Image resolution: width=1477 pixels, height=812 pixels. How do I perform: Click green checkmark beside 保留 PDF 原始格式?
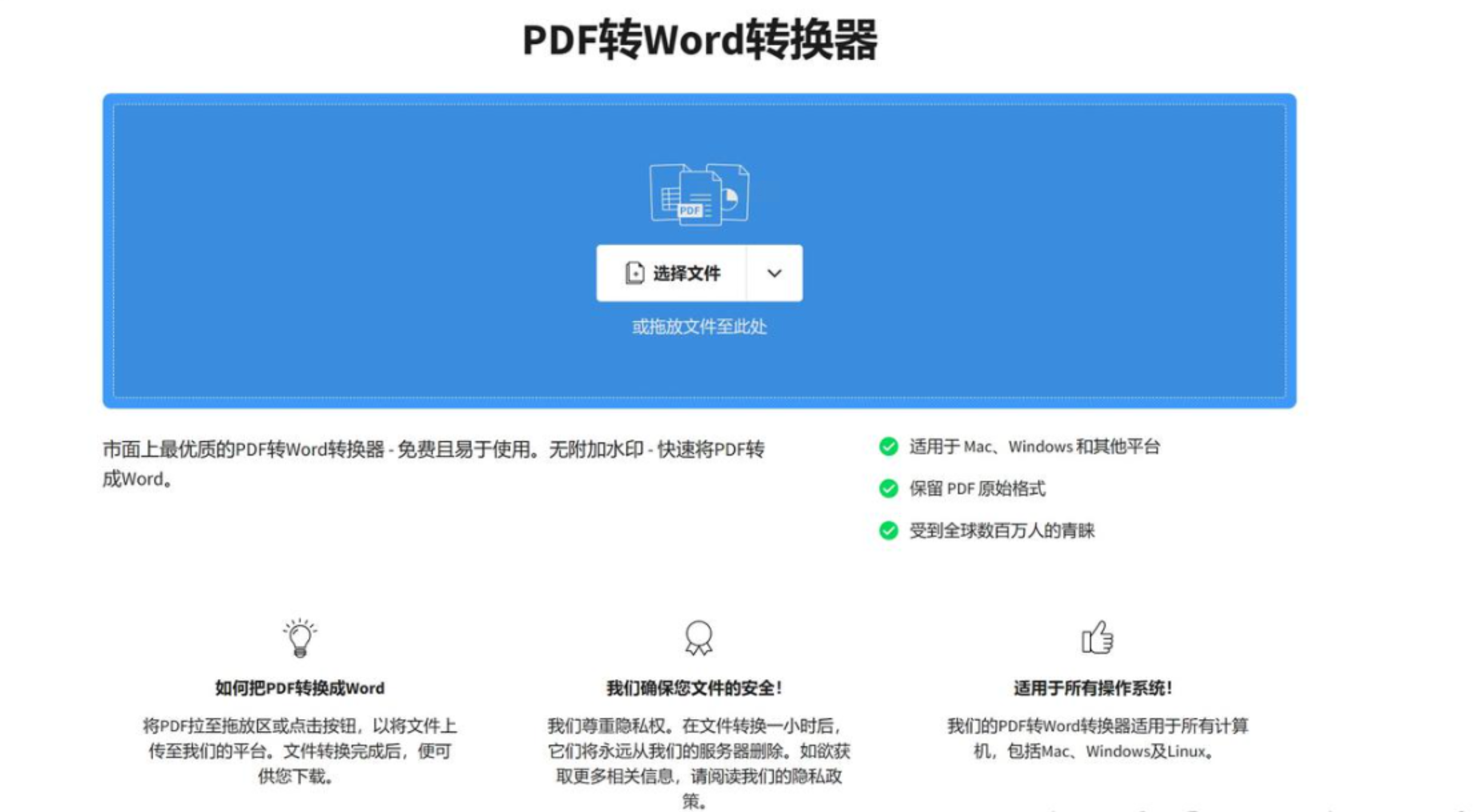(x=889, y=488)
